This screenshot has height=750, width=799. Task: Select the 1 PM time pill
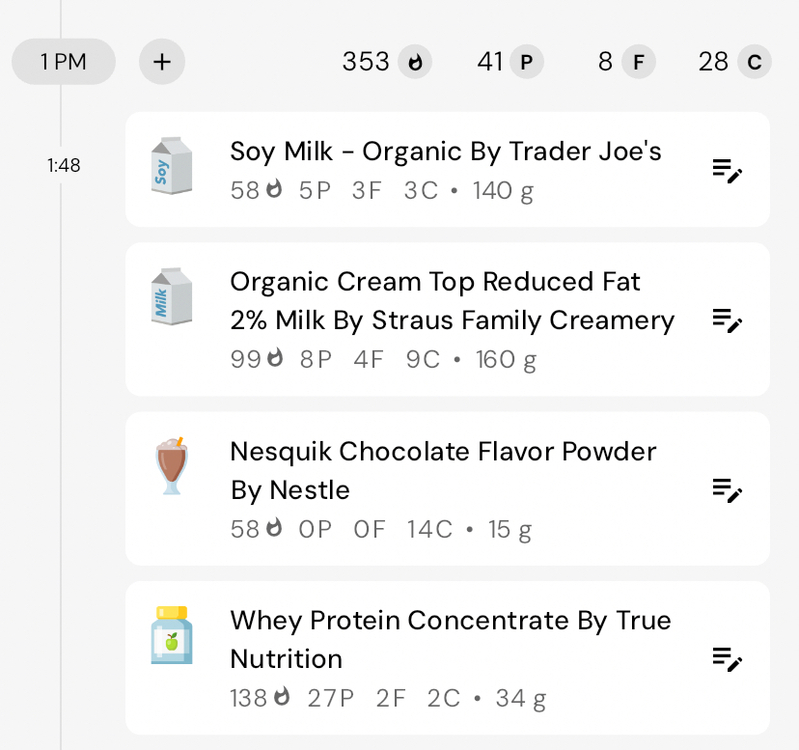64,62
